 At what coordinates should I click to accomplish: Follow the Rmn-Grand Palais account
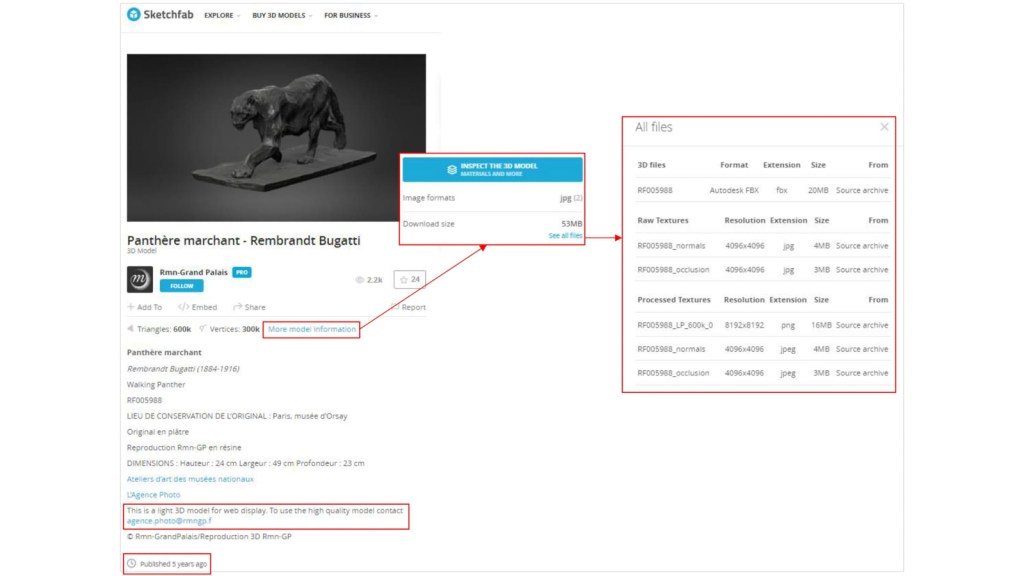(181, 286)
